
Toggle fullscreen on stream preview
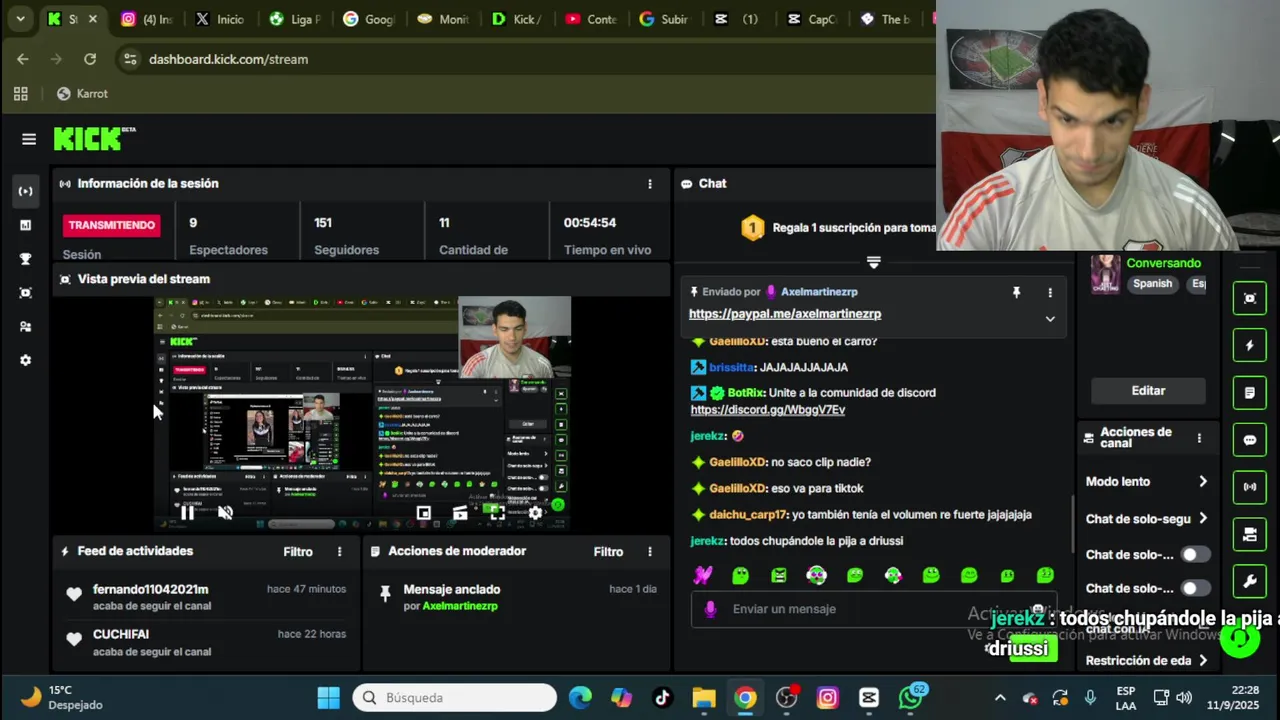497,513
